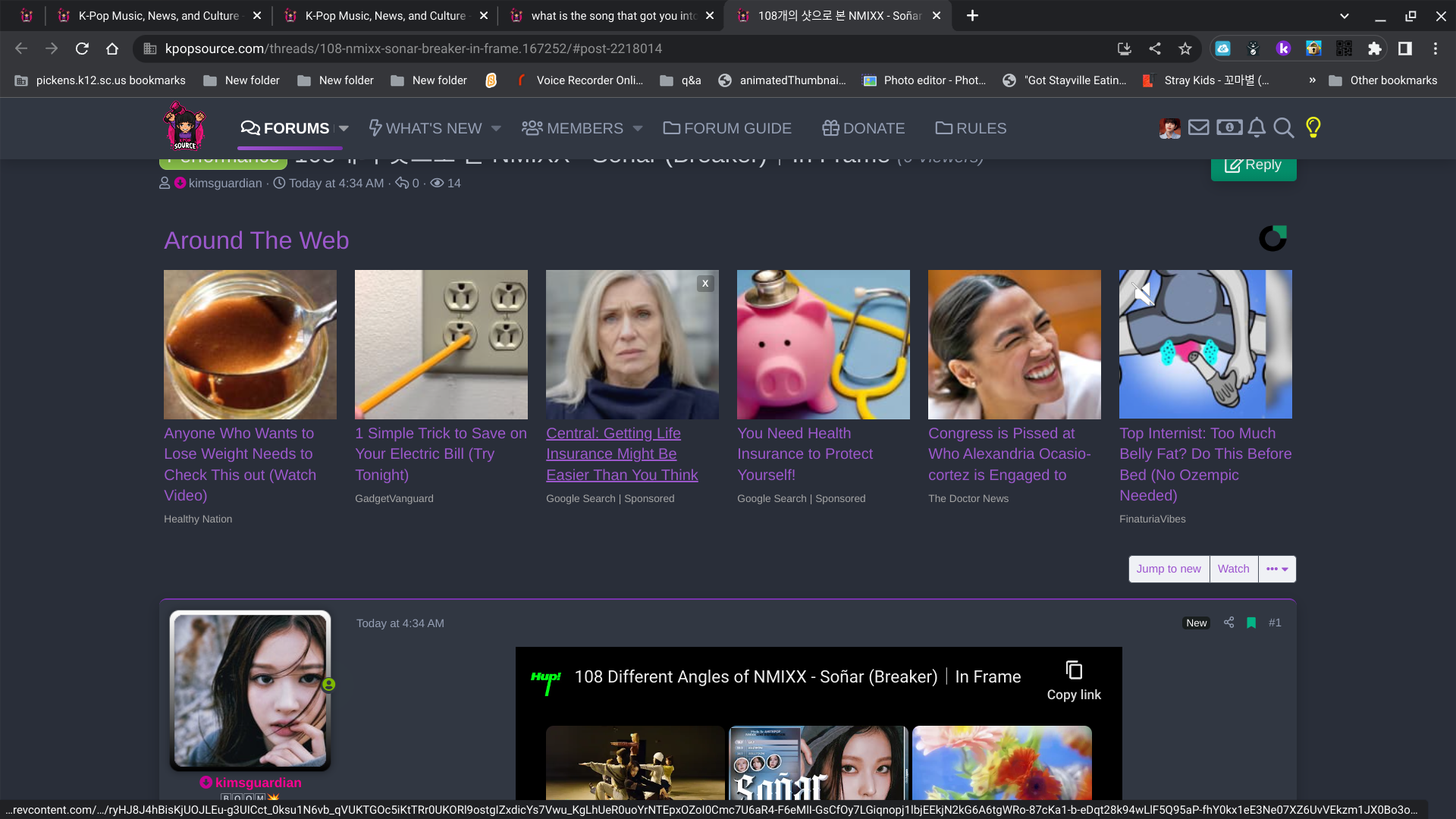This screenshot has height=819, width=1456.
Task: Open the 'Central: Getting Life Insurance' ad link
Action: 622,453
